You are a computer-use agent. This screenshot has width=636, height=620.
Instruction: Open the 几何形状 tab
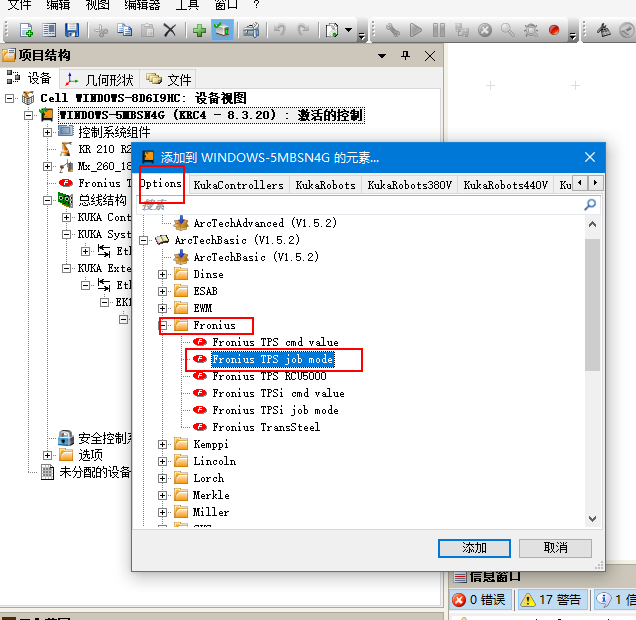click(100, 79)
